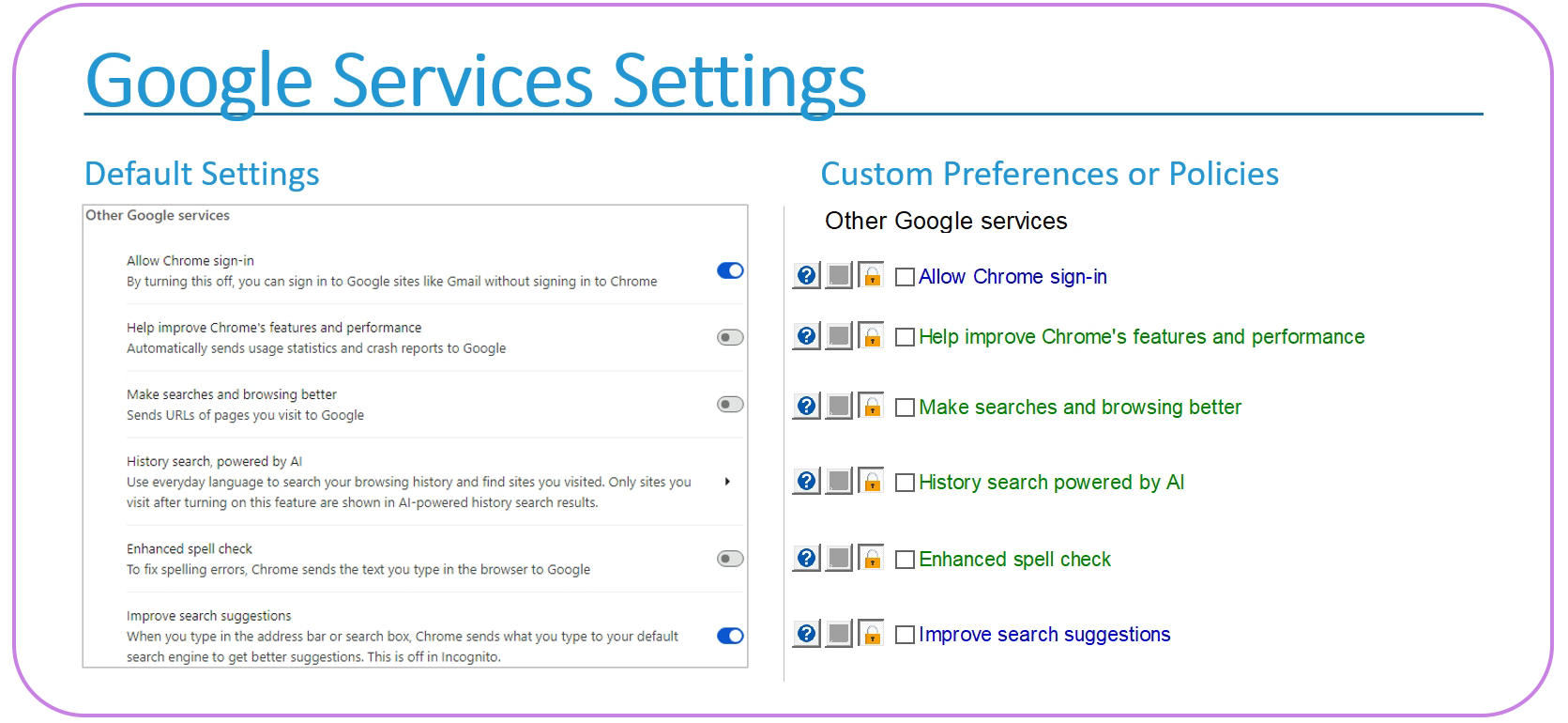
Task: Enable Make searches and browsing better toggle
Action: [x=730, y=404]
